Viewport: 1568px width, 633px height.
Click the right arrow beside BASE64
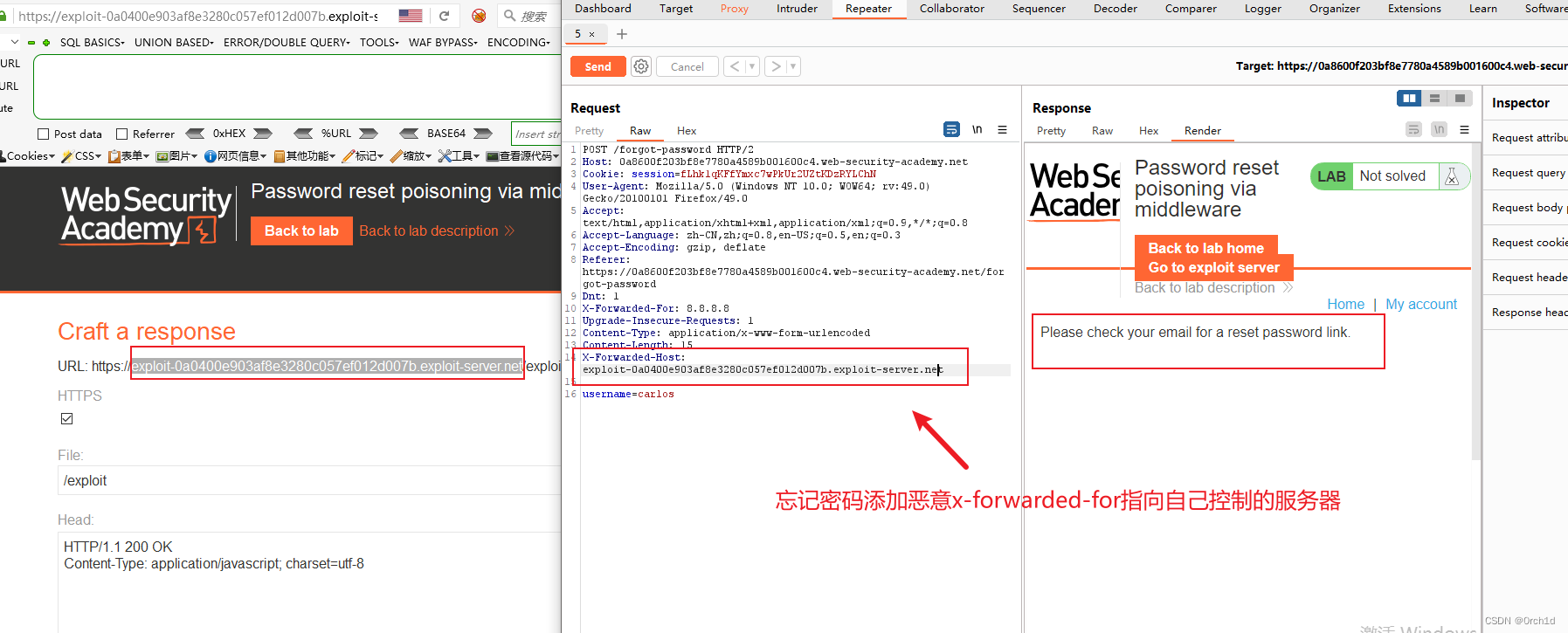point(483,134)
